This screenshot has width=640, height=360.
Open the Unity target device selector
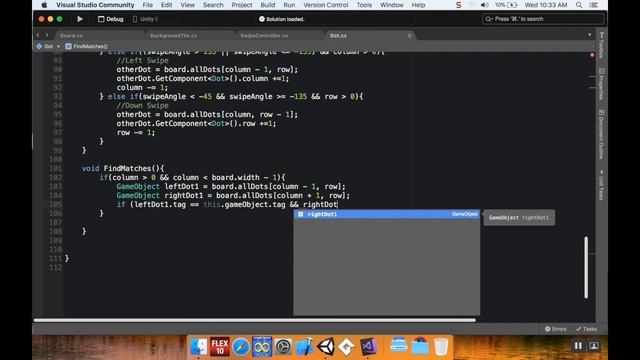coord(145,19)
